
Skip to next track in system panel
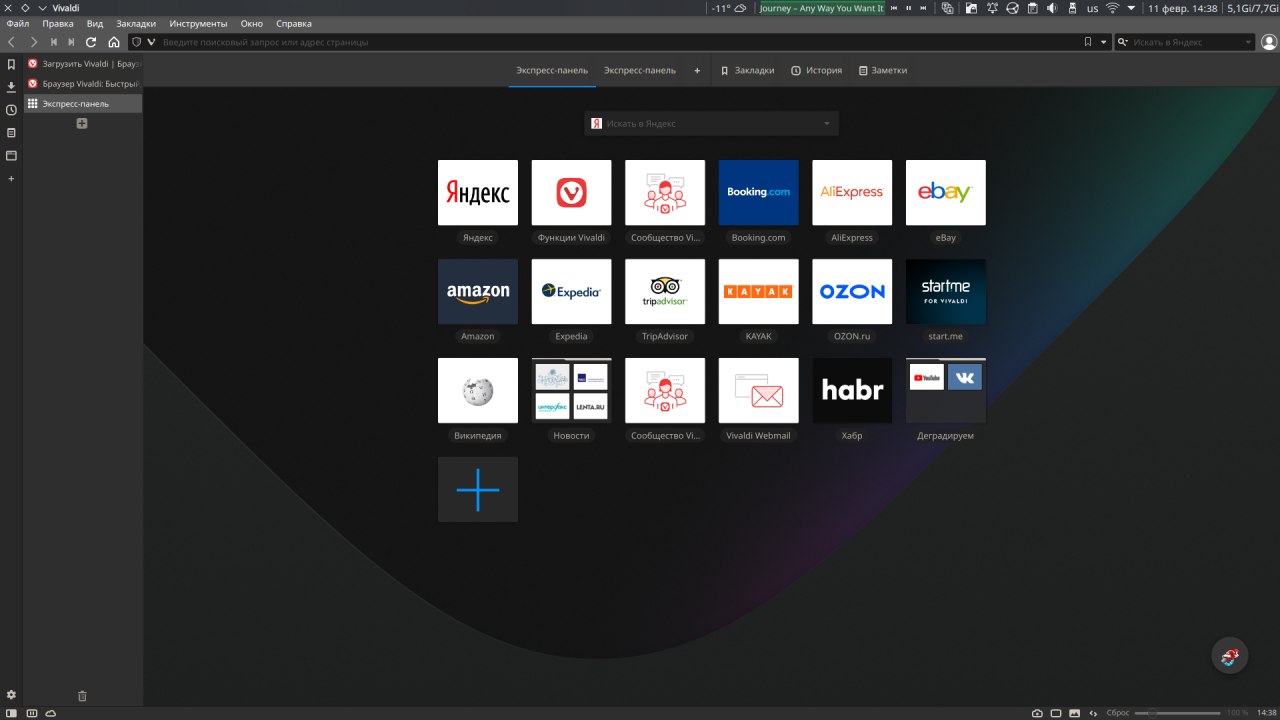pyautogui.click(x=923, y=8)
